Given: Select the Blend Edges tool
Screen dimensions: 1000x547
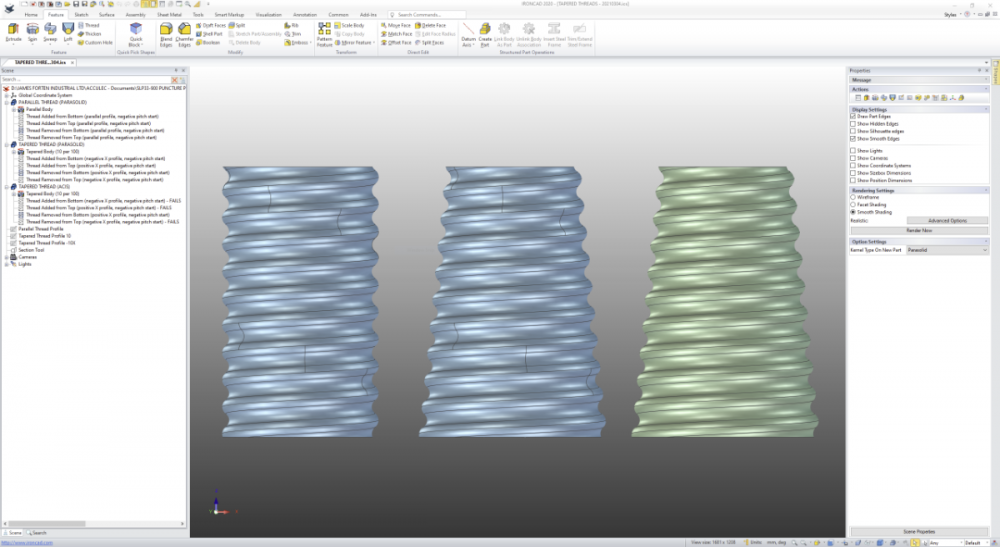Looking at the screenshot, I should click(x=166, y=34).
